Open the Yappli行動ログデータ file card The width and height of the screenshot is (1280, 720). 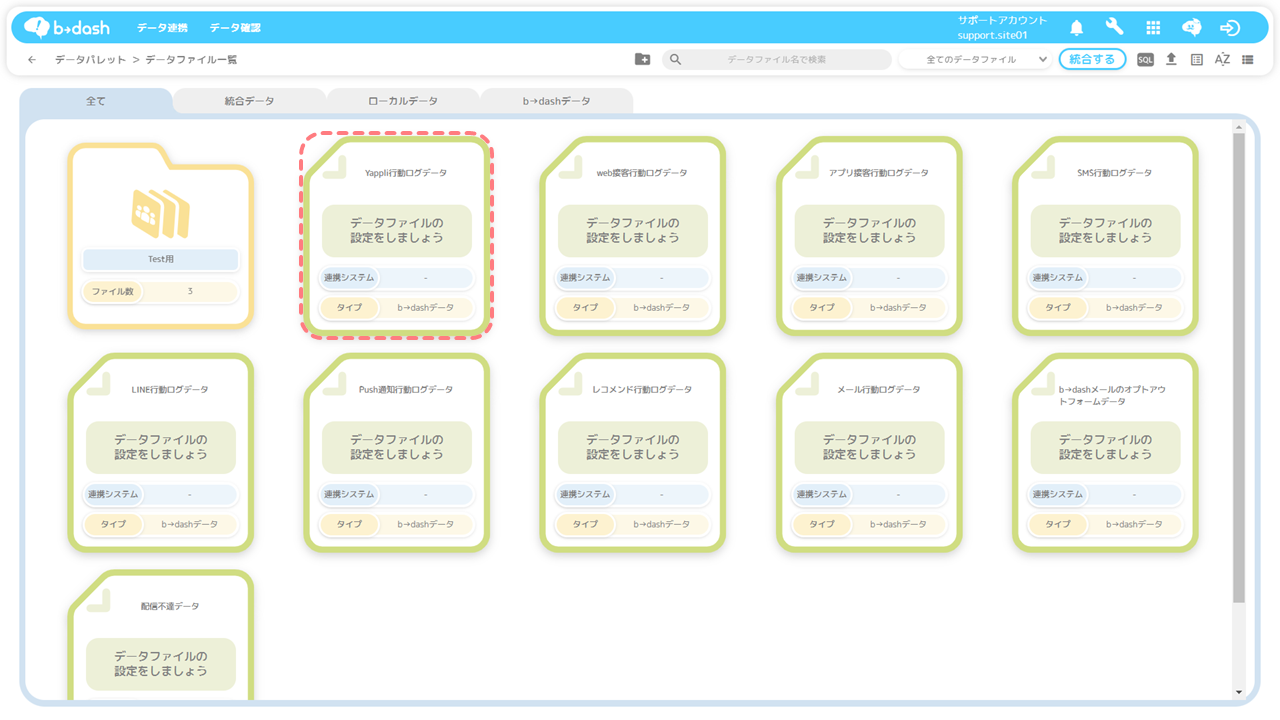(397, 236)
